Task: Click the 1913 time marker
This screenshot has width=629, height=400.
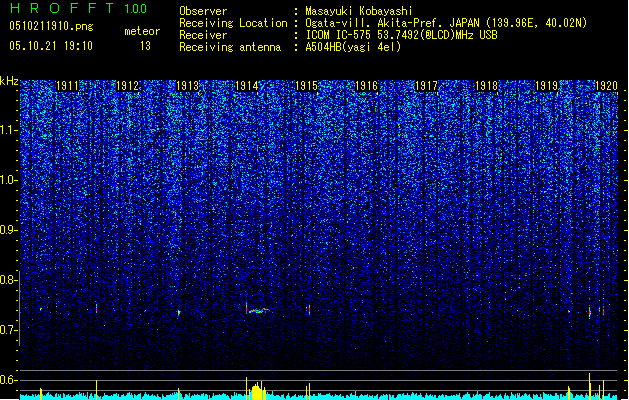Action: pos(187,86)
